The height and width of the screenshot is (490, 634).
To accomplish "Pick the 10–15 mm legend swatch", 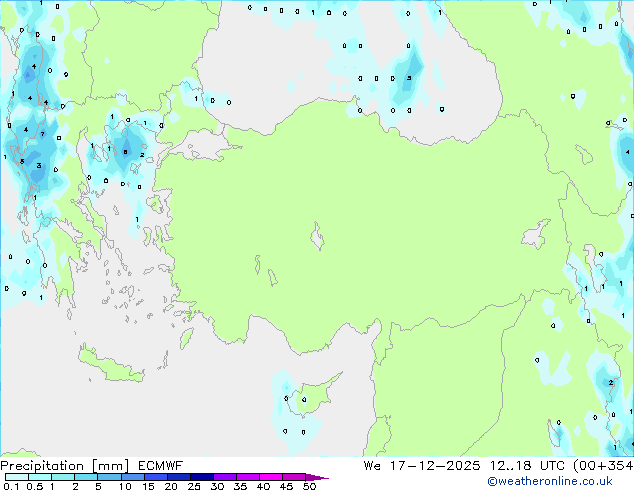I will pyautogui.click(x=132, y=477).
